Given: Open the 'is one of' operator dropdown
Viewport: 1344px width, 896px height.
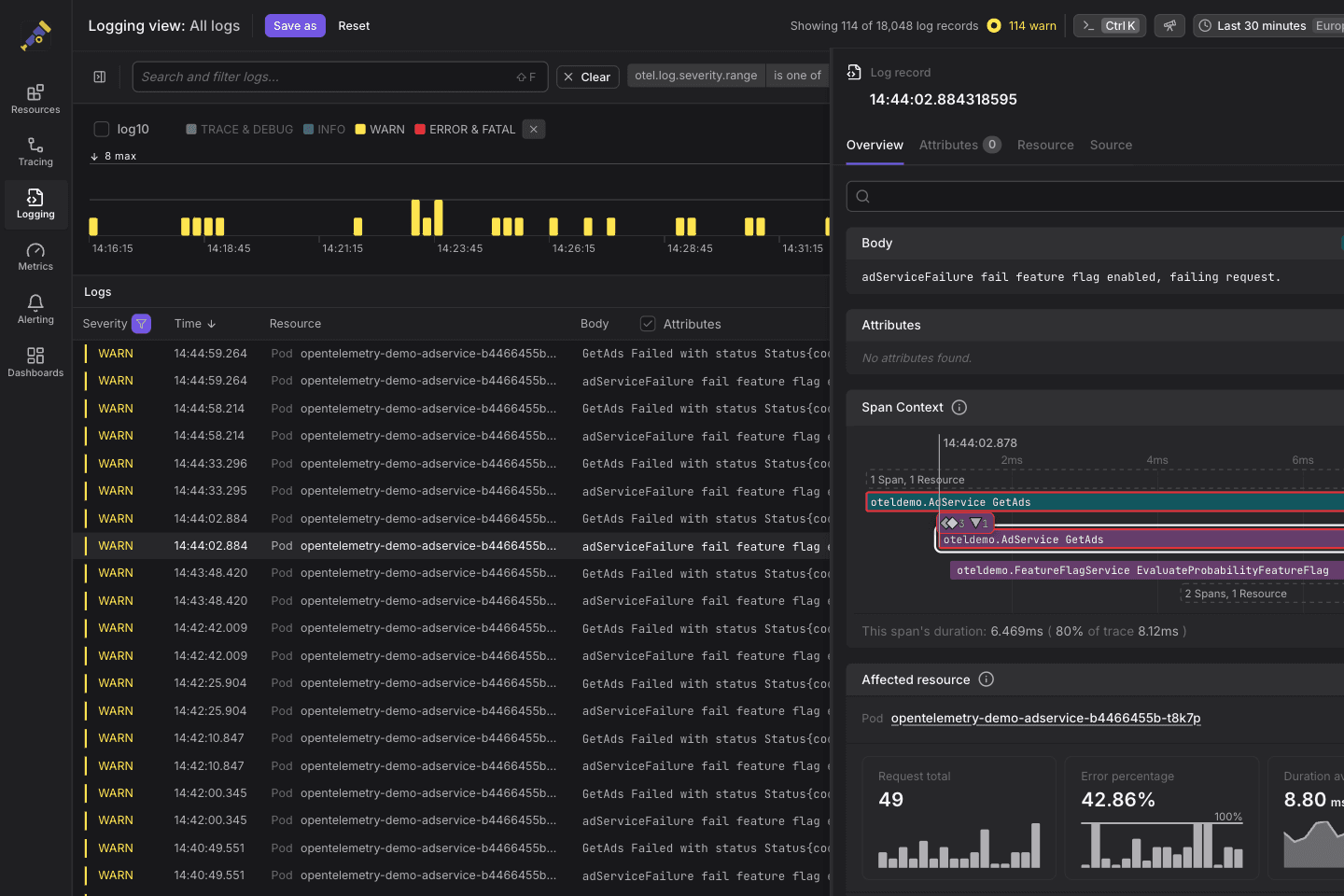Looking at the screenshot, I should 797,76.
